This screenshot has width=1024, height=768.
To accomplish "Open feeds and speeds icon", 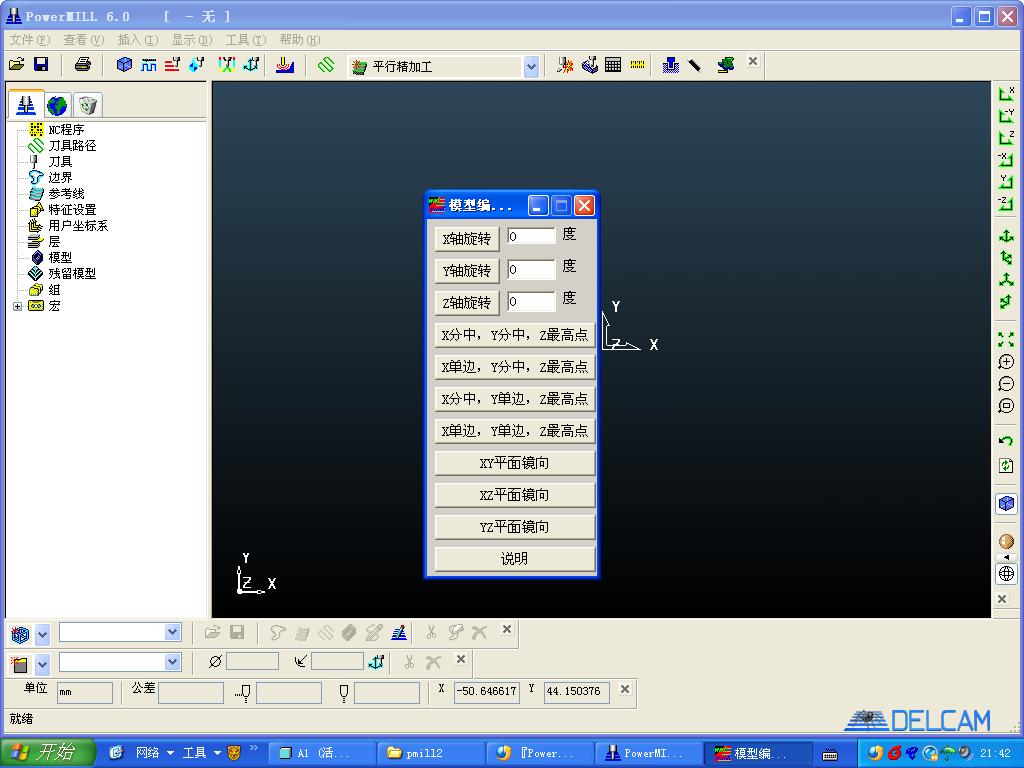I will coord(148,64).
